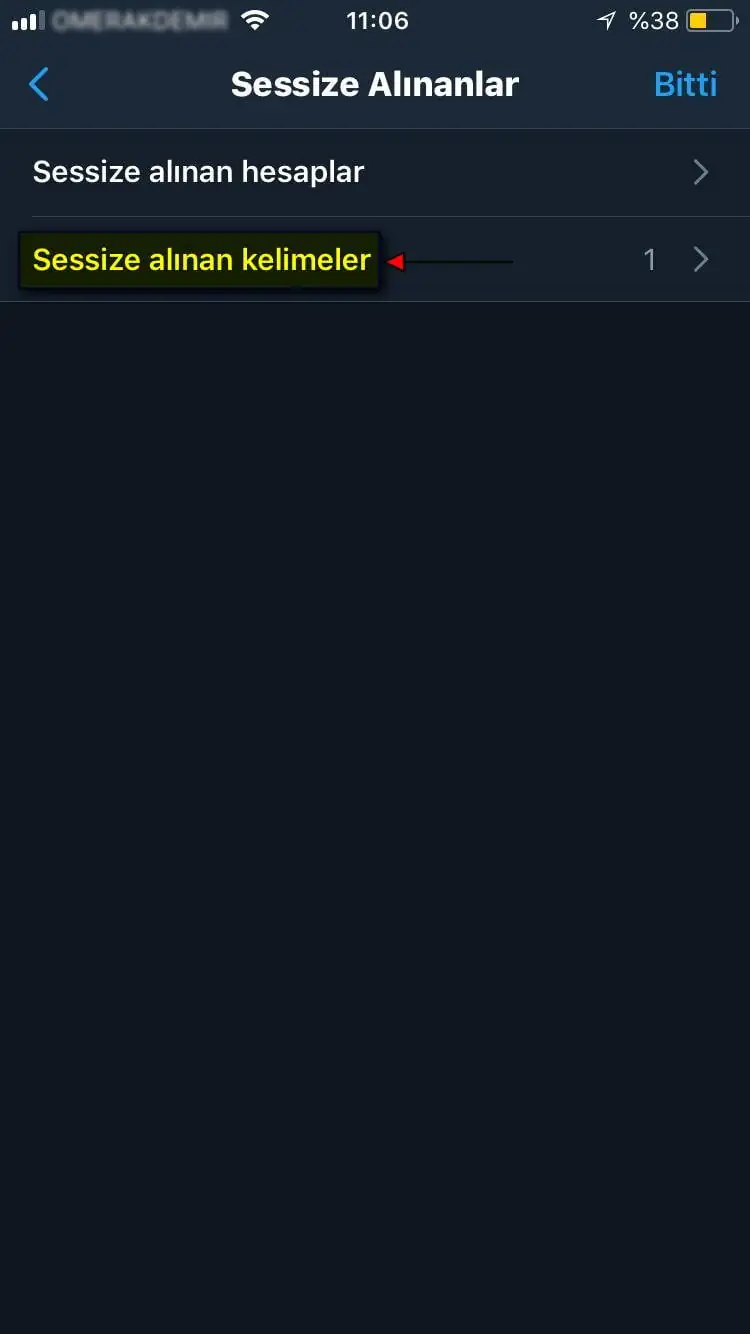The width and height of the screenshot is (750, 1334).
Task: Tap the Wi-Fi status icon
Action: 257,20
